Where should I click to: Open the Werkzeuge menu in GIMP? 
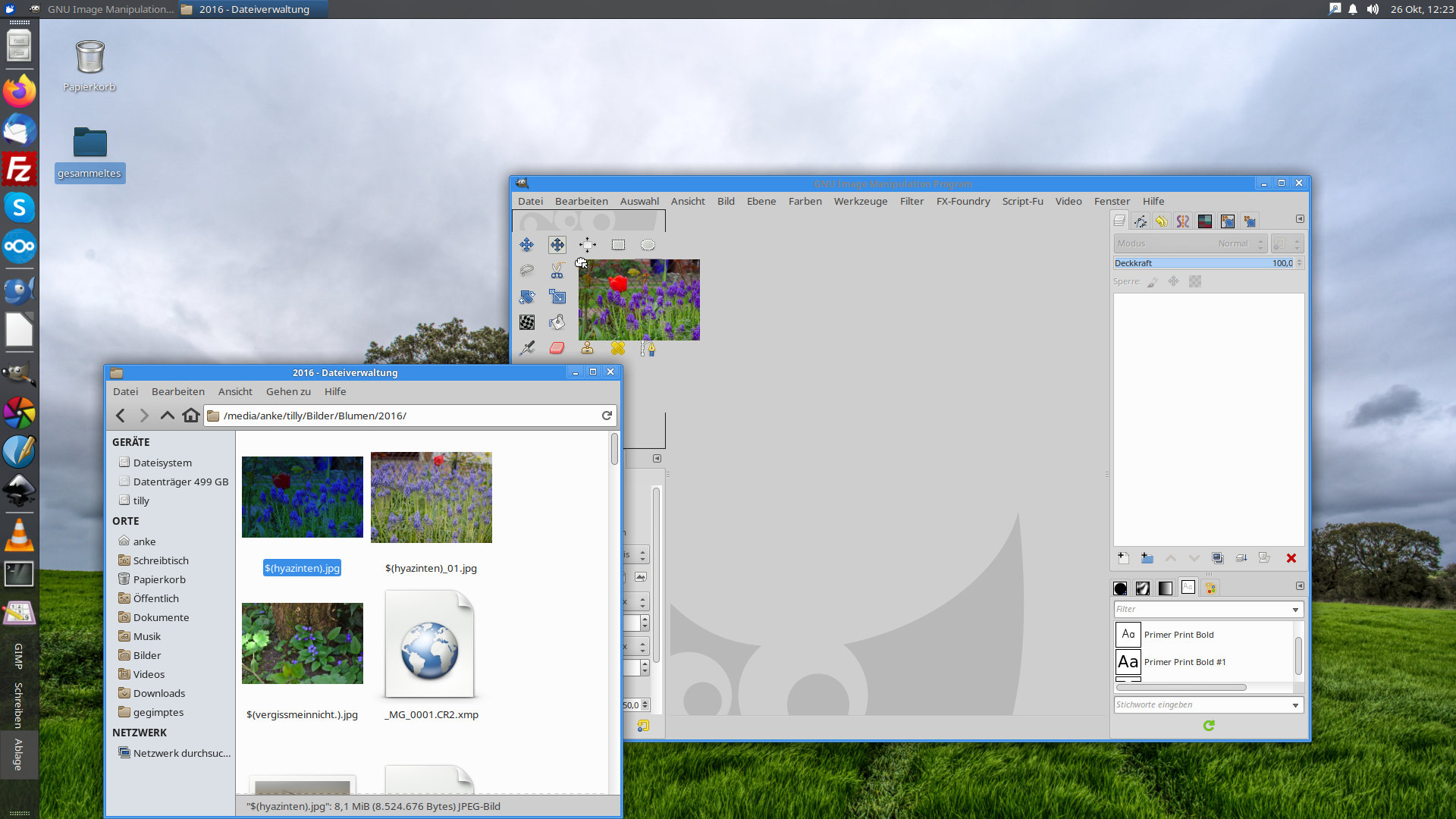(860, 201)
